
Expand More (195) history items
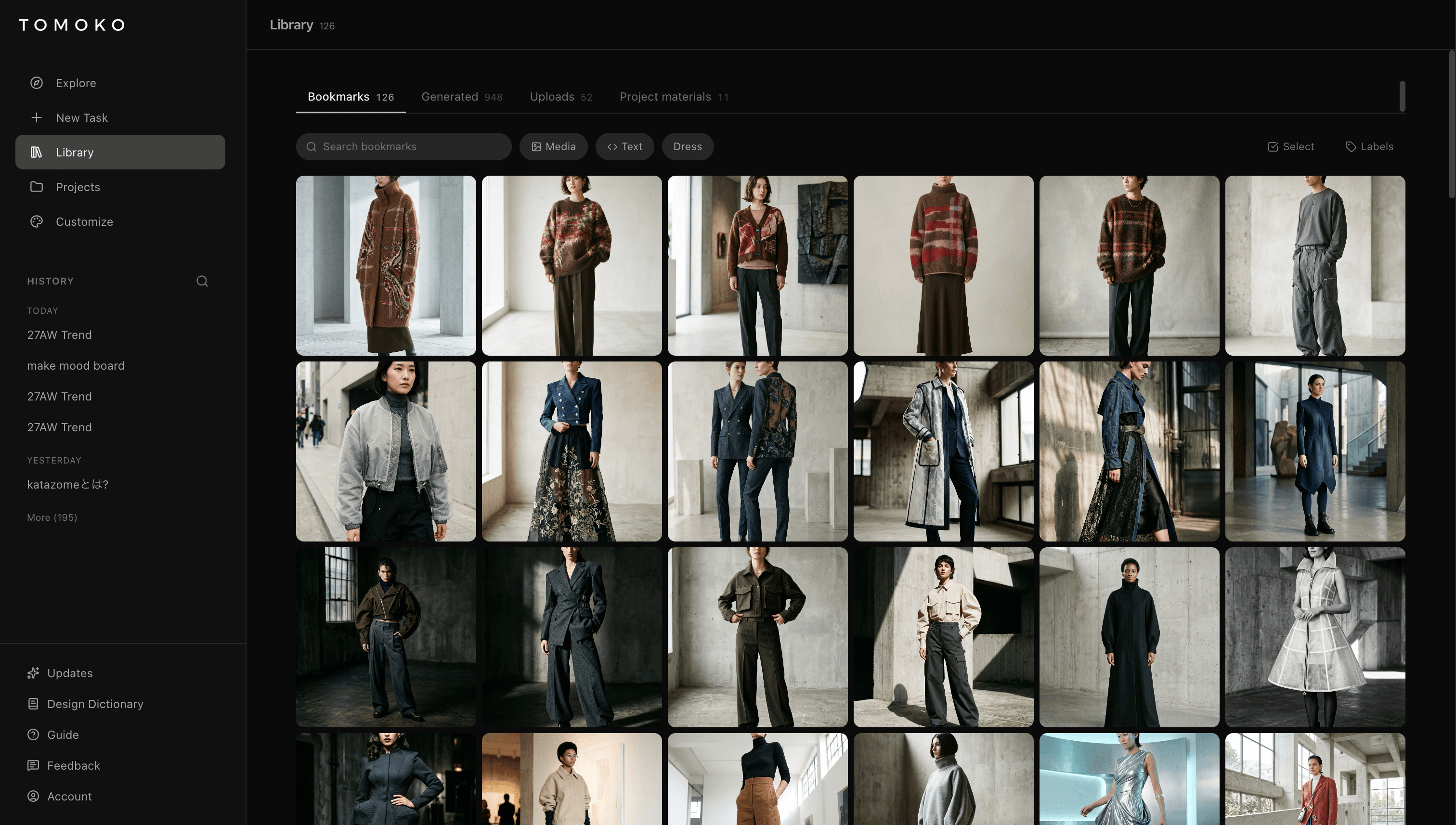click(x=52, y=517)
